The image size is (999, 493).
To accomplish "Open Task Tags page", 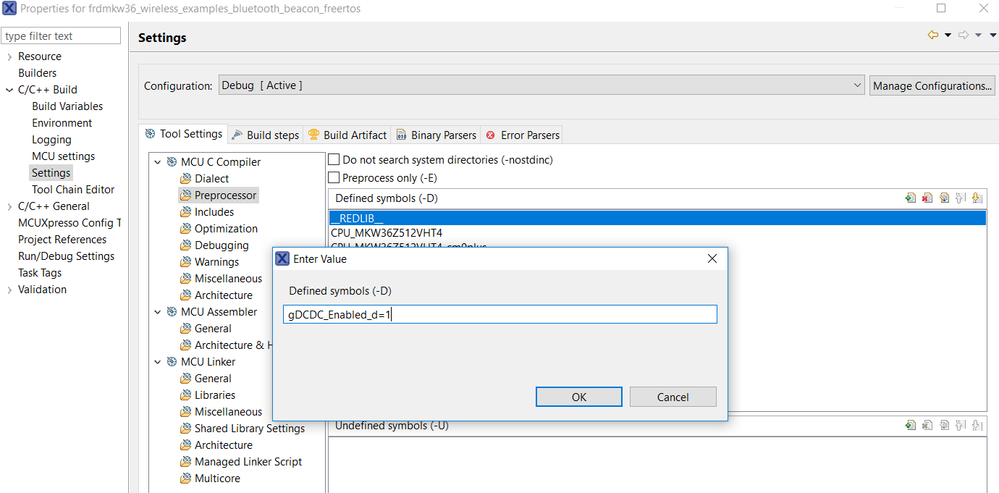I will tap(40, 273).
